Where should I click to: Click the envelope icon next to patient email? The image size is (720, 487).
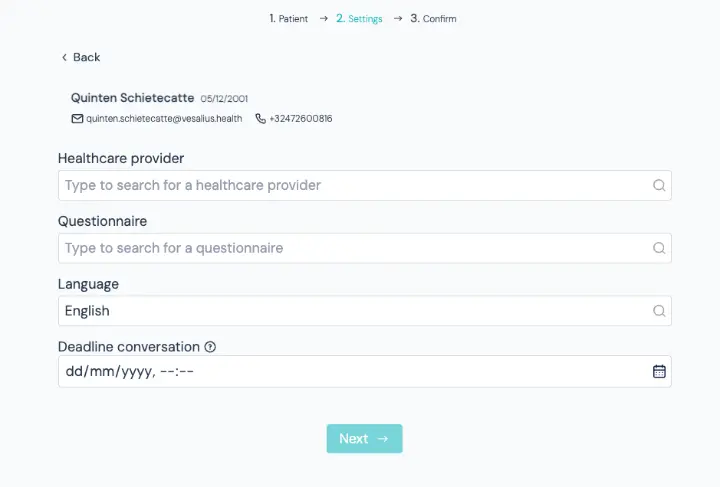coord(77,119)
